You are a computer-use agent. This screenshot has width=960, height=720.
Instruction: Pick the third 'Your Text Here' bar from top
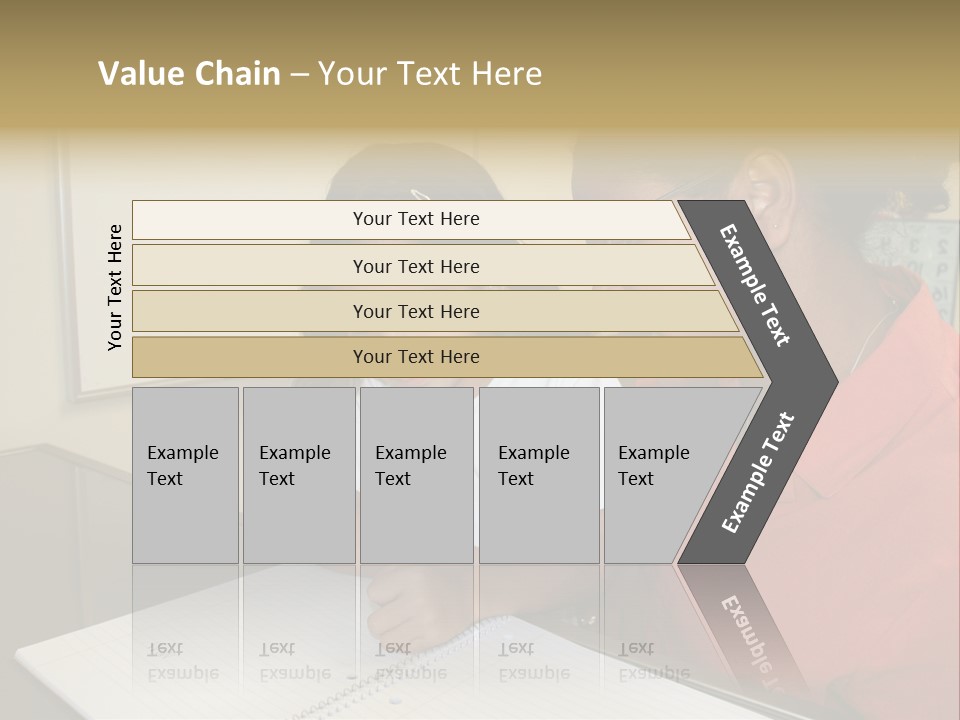tap(416, 311)
